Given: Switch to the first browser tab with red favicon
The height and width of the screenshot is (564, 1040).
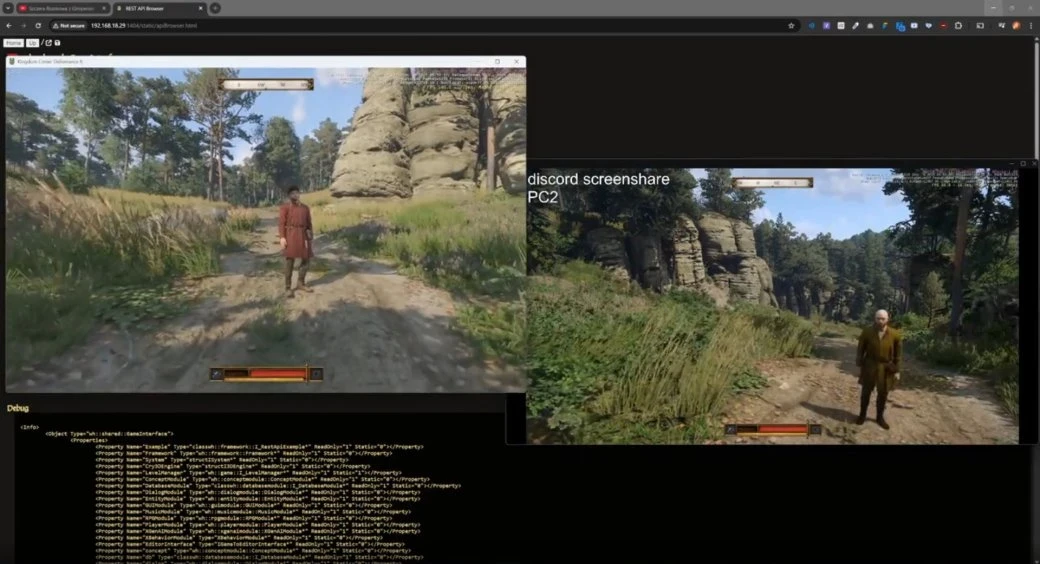Looking at the screenshot, I should click(60, 8).
